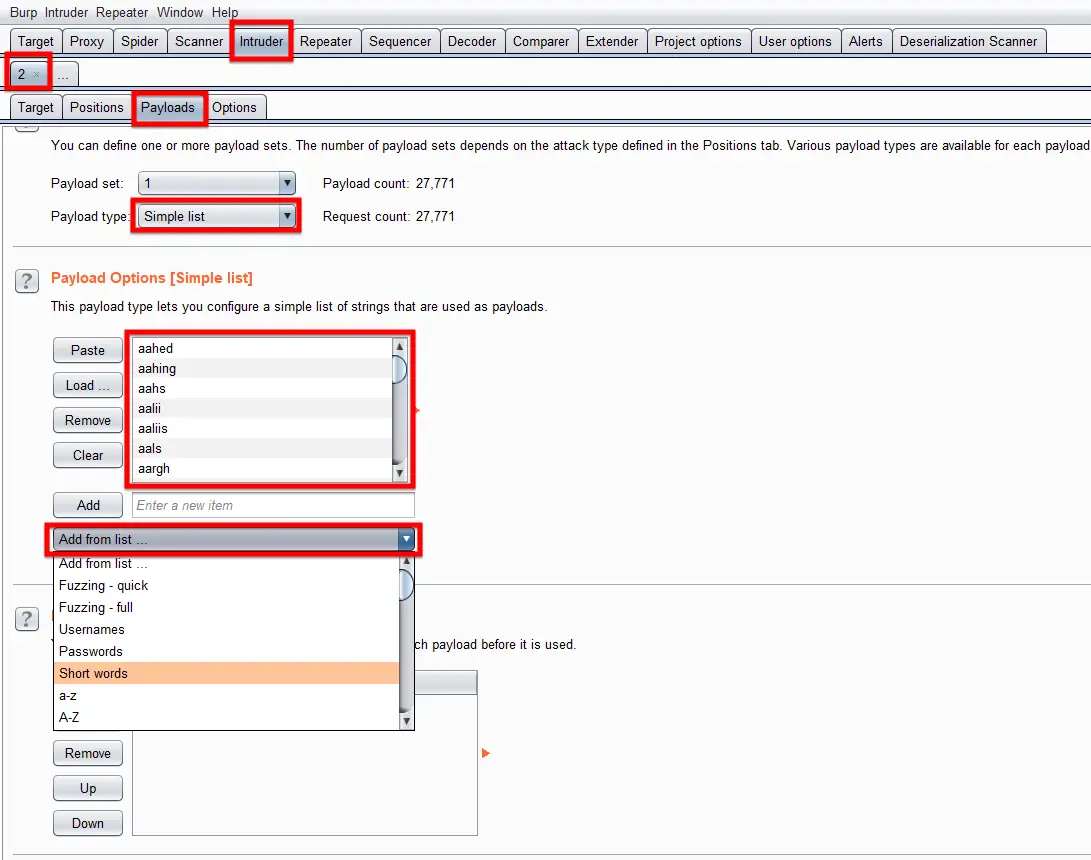This screenshot has width=1091, height=860.
Task: Open help for Payload Options
Action: click(x=27, y=281)
